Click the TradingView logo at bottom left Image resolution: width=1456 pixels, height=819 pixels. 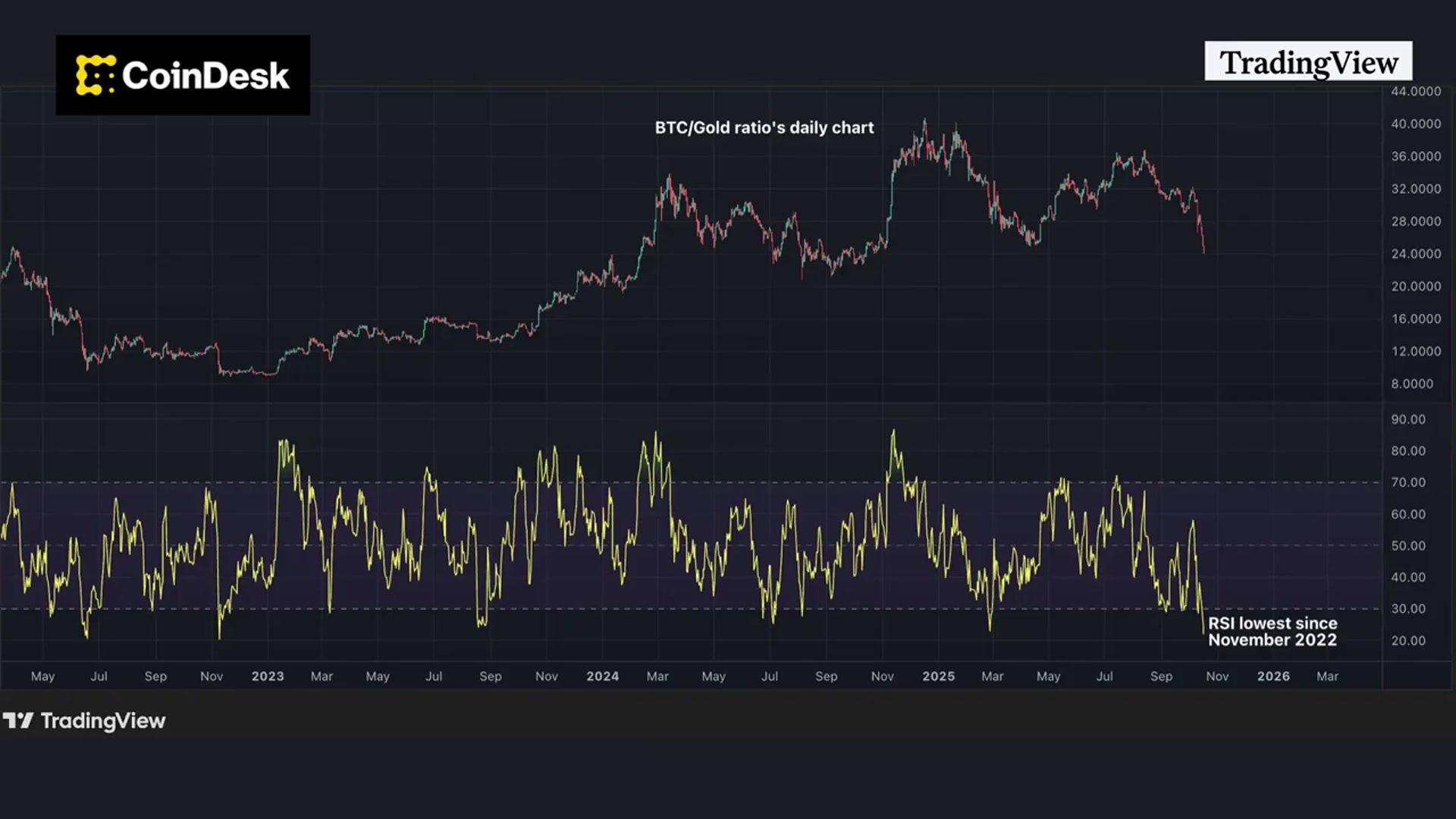coord(83,720)
